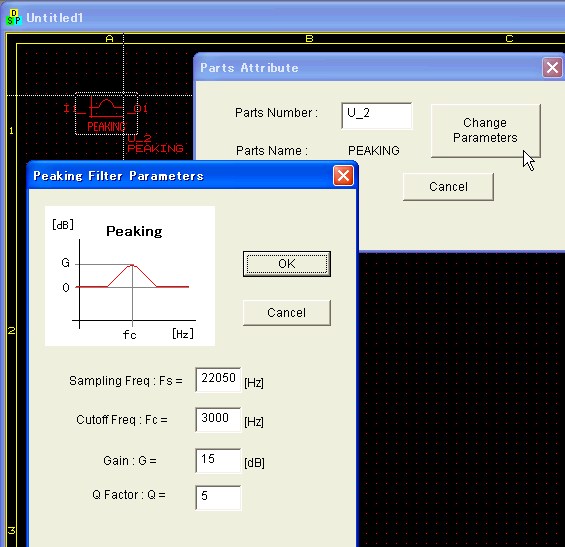565x547 pixels.
Task: Close the Parts Attribute dialog
Action: (552, 68)
